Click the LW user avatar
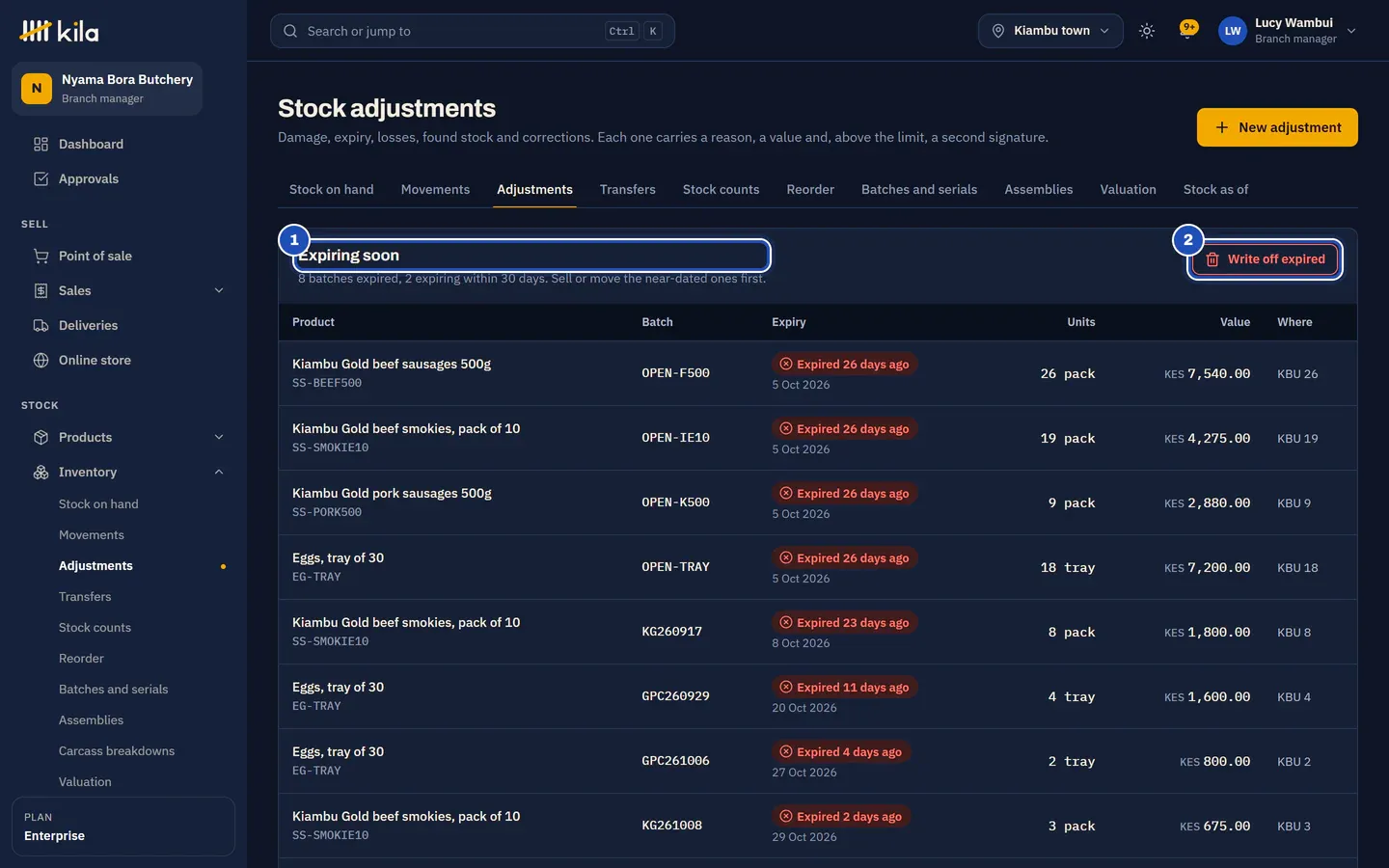The image size is (1389, 868). [1233, 31]
